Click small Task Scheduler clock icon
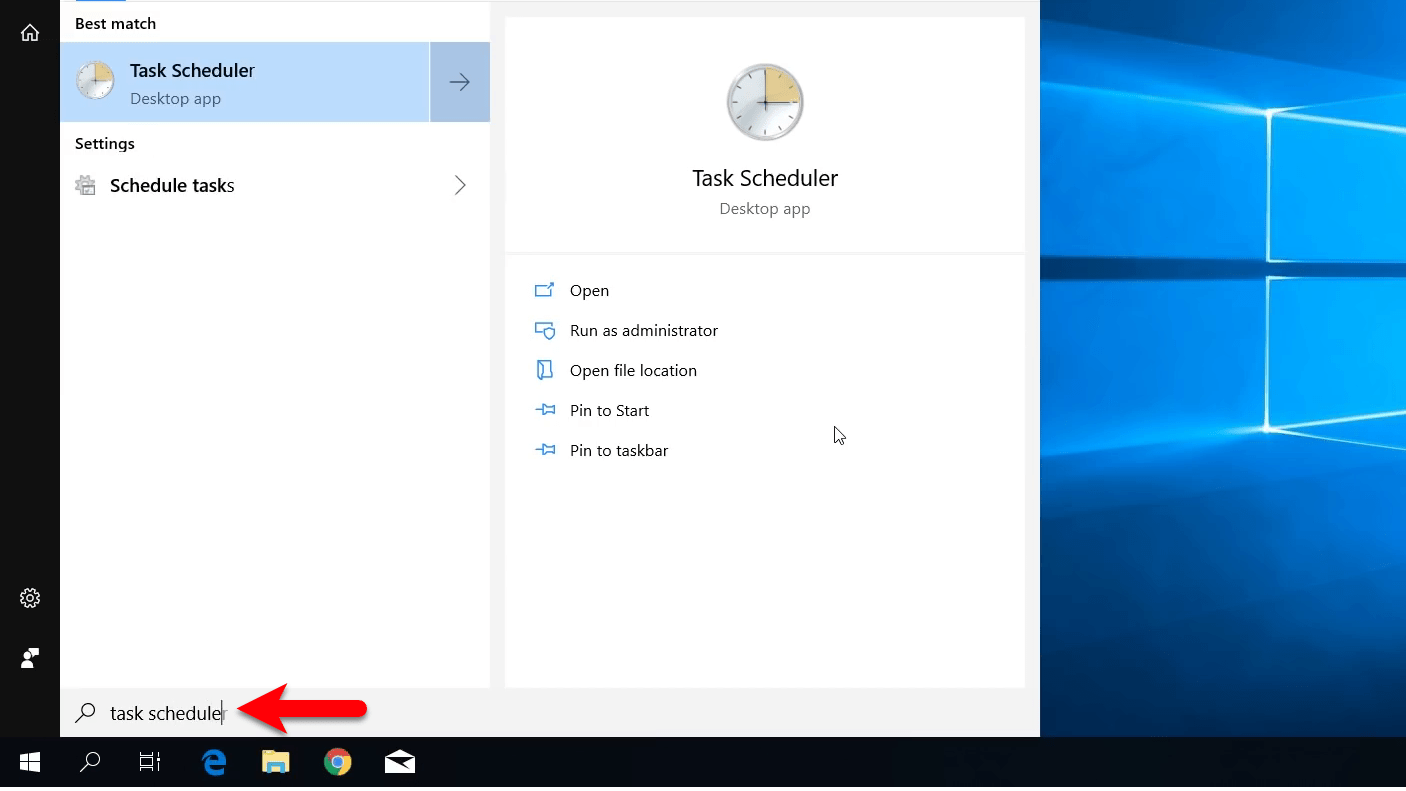 click(x=95, y=81)
